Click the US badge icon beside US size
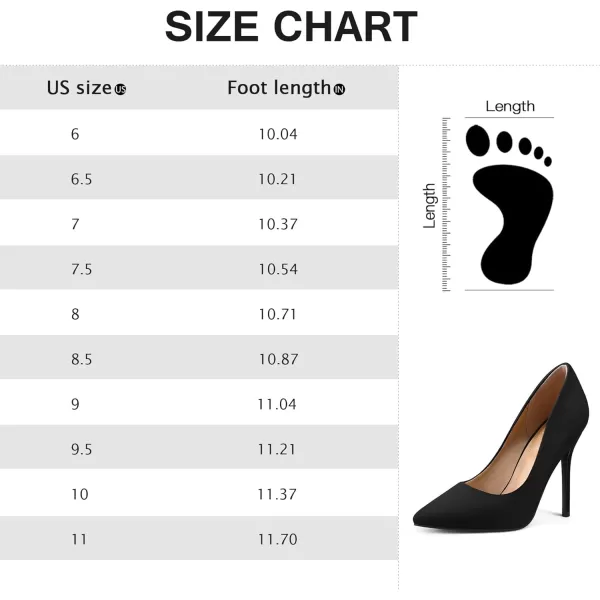The image size is (600, 600). [121, 90]
